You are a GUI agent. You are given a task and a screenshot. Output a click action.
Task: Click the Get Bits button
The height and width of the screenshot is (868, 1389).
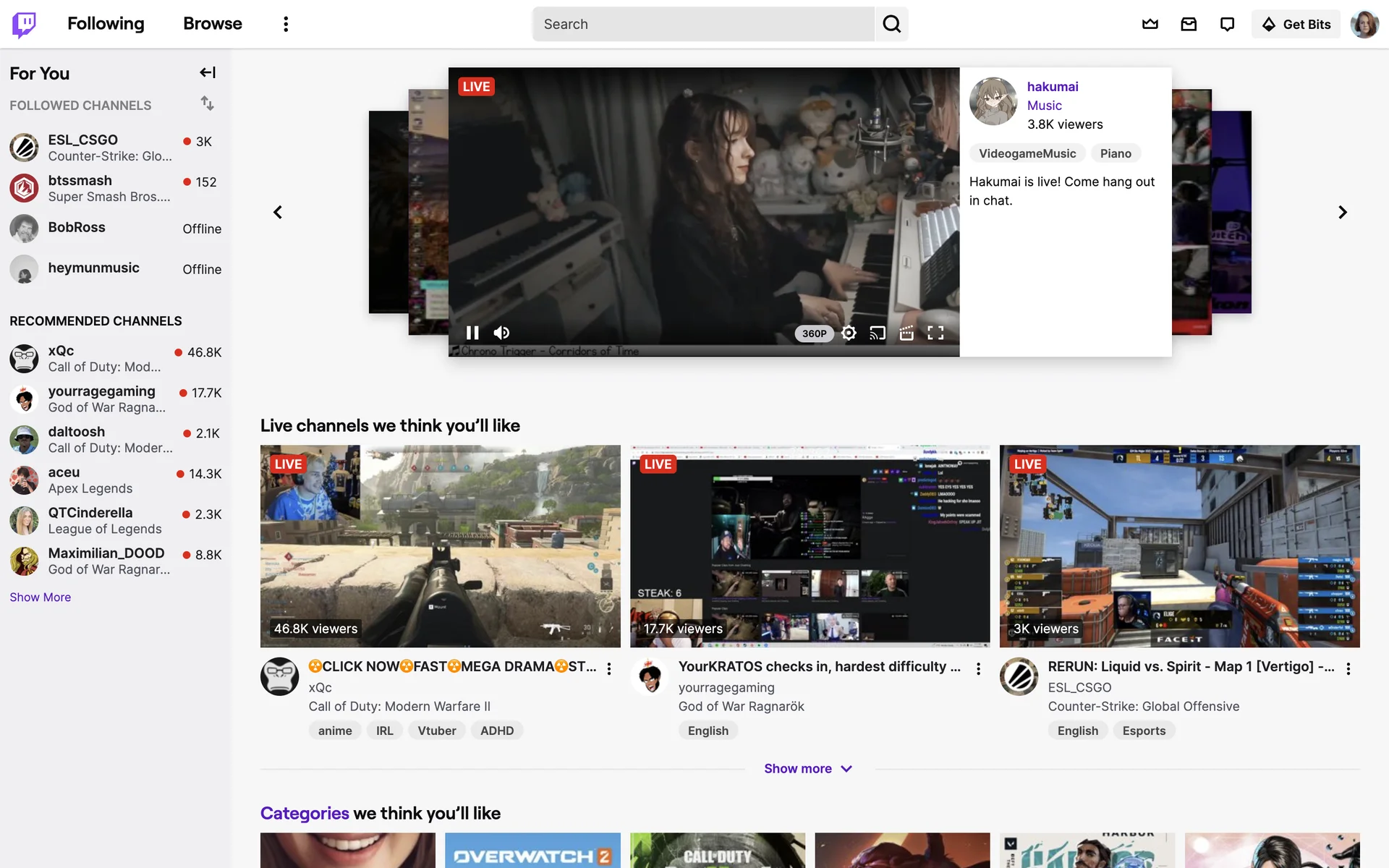click(1296, 24)
